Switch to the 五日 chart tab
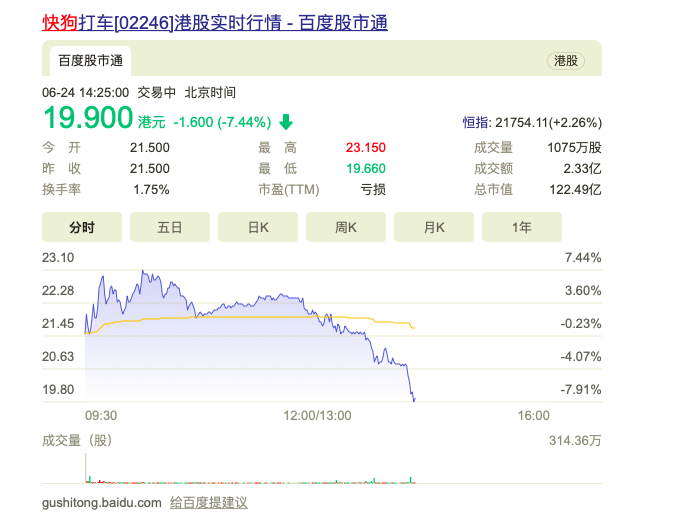Viewport: 682px width, 527px height. (170, 227)
